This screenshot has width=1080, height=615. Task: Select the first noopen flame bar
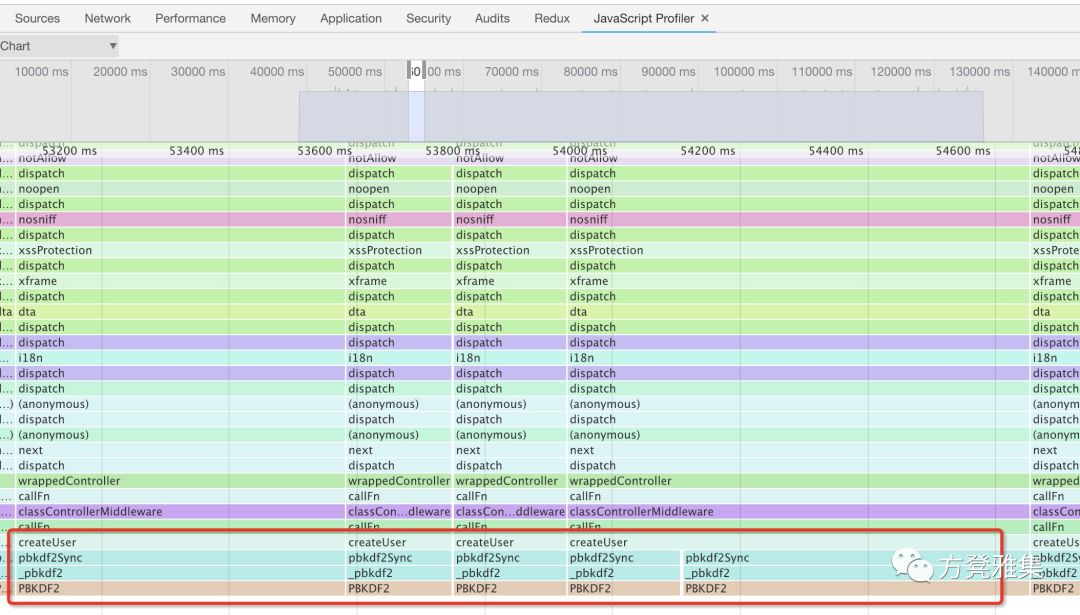coord(179,189)
